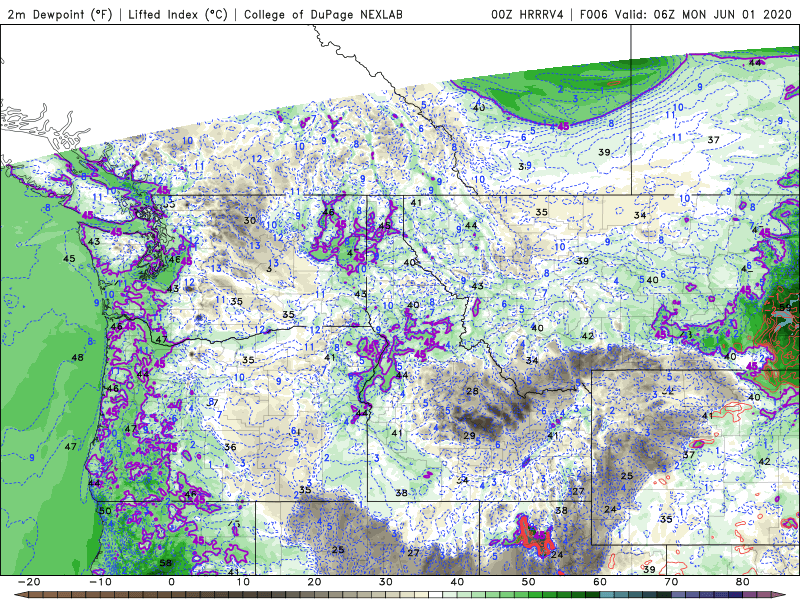
Task: Click the "10" color scale label
Action: (x=243, y=582)
